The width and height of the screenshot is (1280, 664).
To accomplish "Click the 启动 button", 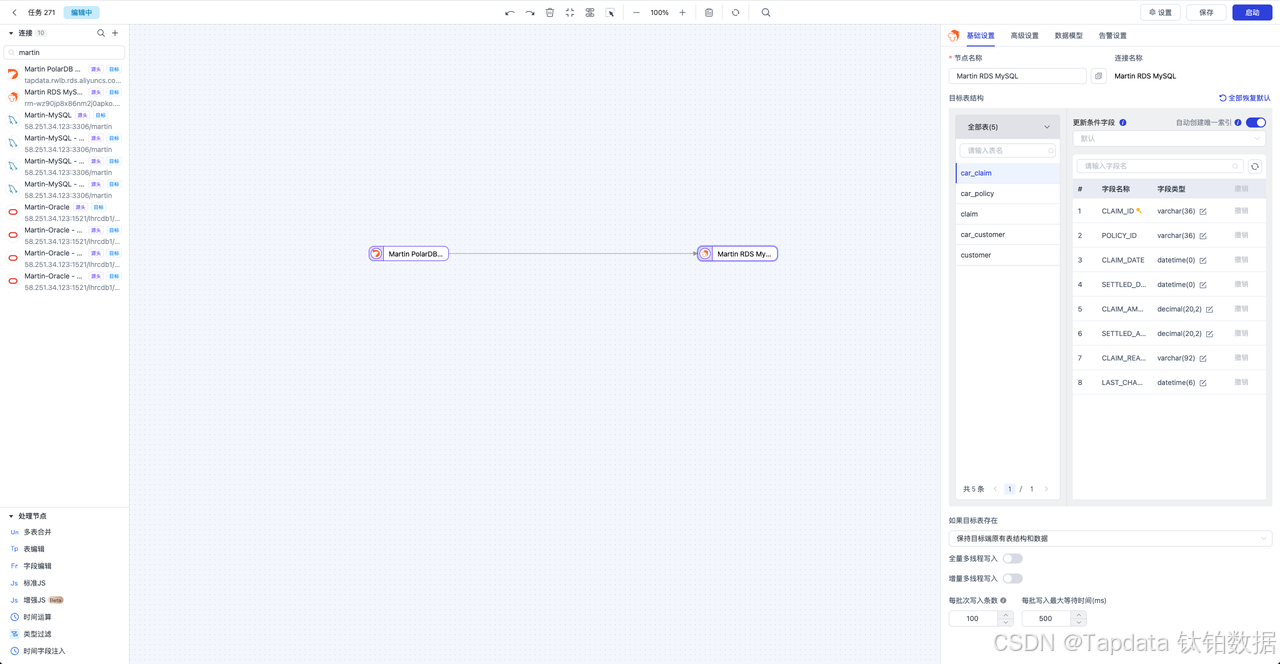I will pos(1252,13).
